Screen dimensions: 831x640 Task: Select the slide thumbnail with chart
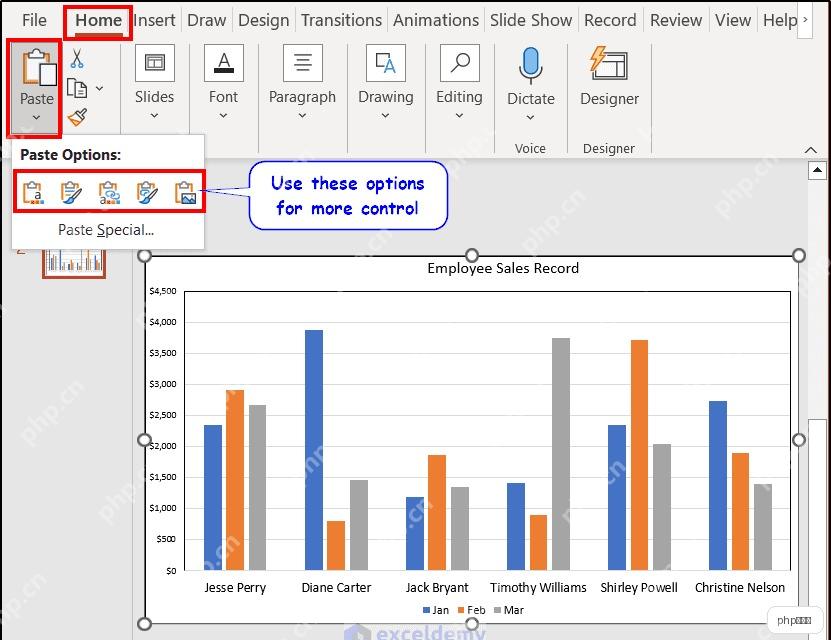point(74,262)
